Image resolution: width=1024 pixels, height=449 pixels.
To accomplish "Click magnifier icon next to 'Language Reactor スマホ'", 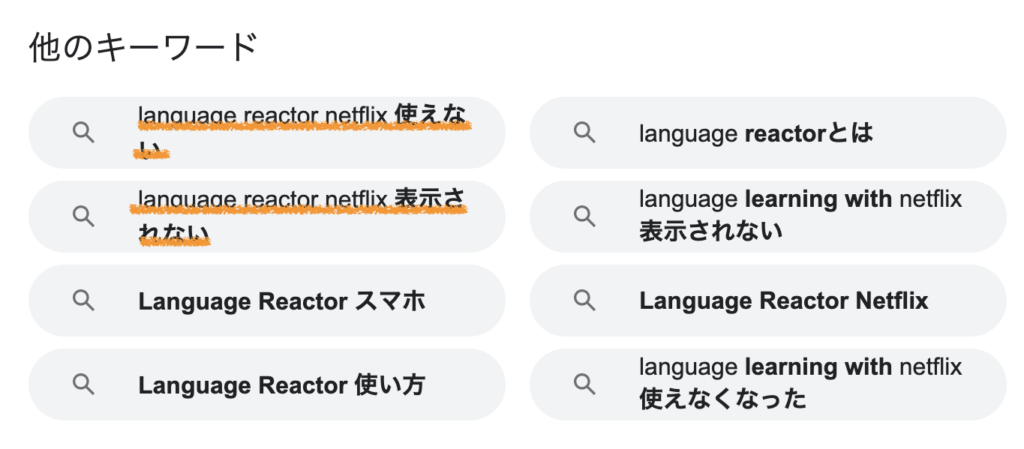I will (84, 301).
